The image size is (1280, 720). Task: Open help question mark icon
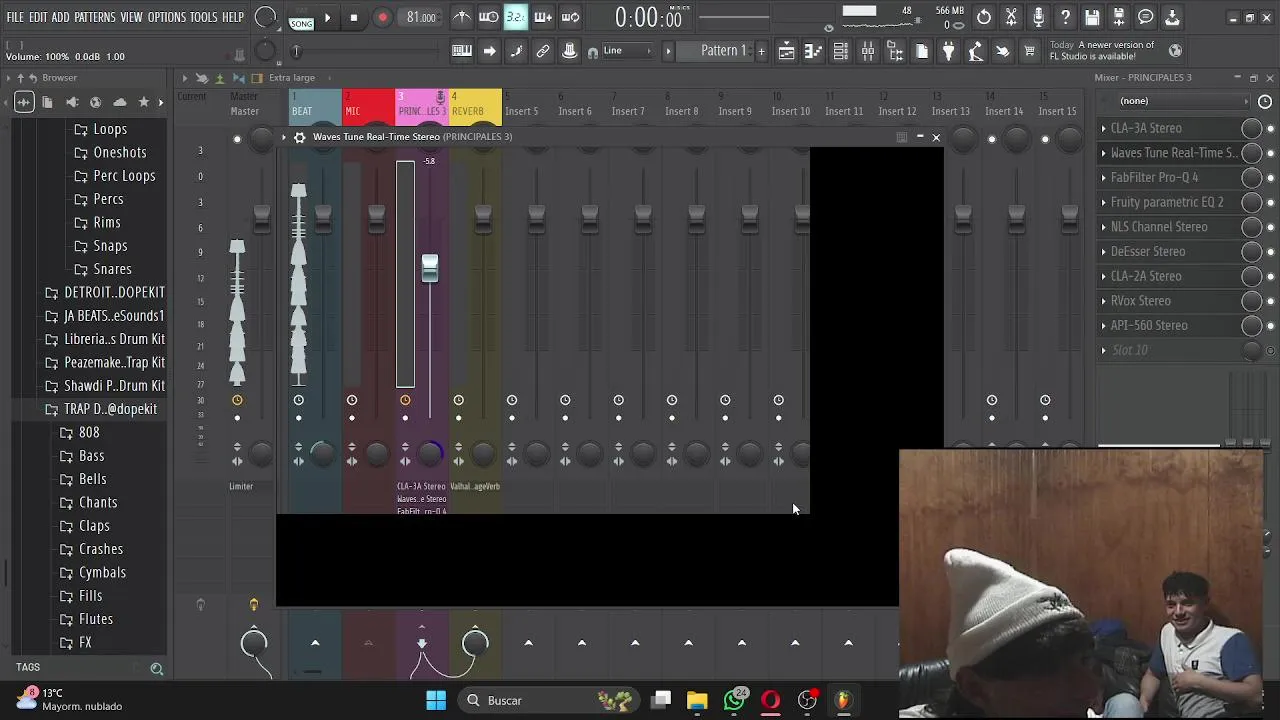(x=1065, y=17)
